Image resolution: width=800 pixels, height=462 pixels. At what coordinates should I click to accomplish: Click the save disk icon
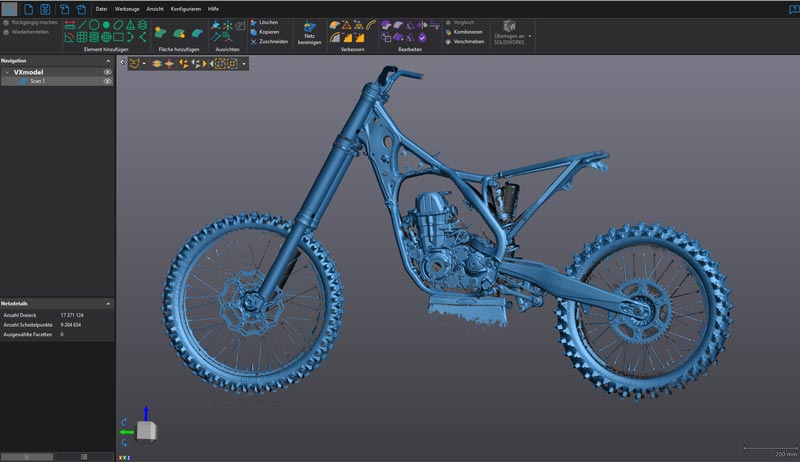click(x=45, y=9)
